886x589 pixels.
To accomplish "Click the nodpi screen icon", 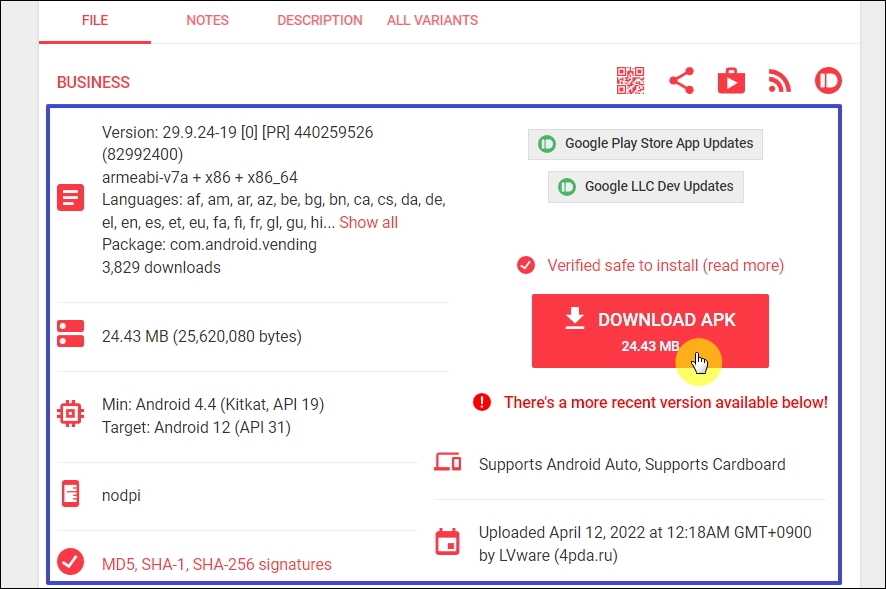I will [71, 493].
